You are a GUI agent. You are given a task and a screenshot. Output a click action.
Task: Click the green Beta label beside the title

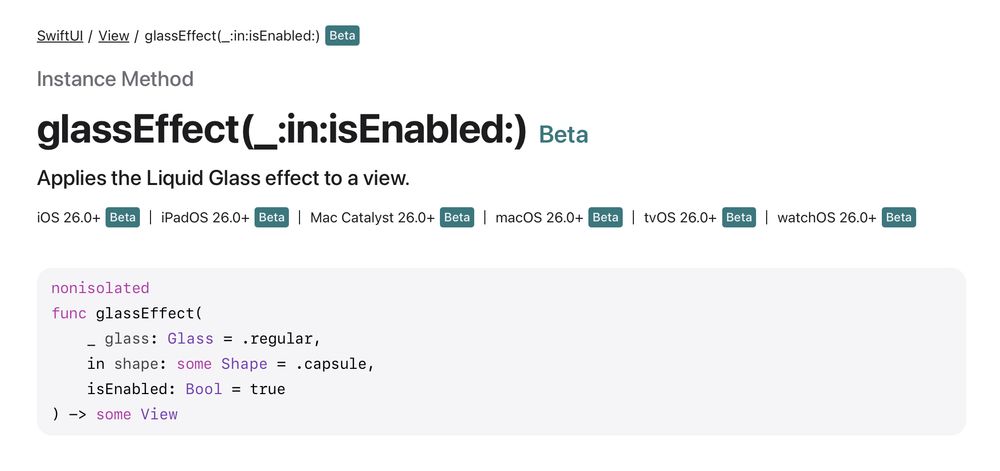(563, 135)
